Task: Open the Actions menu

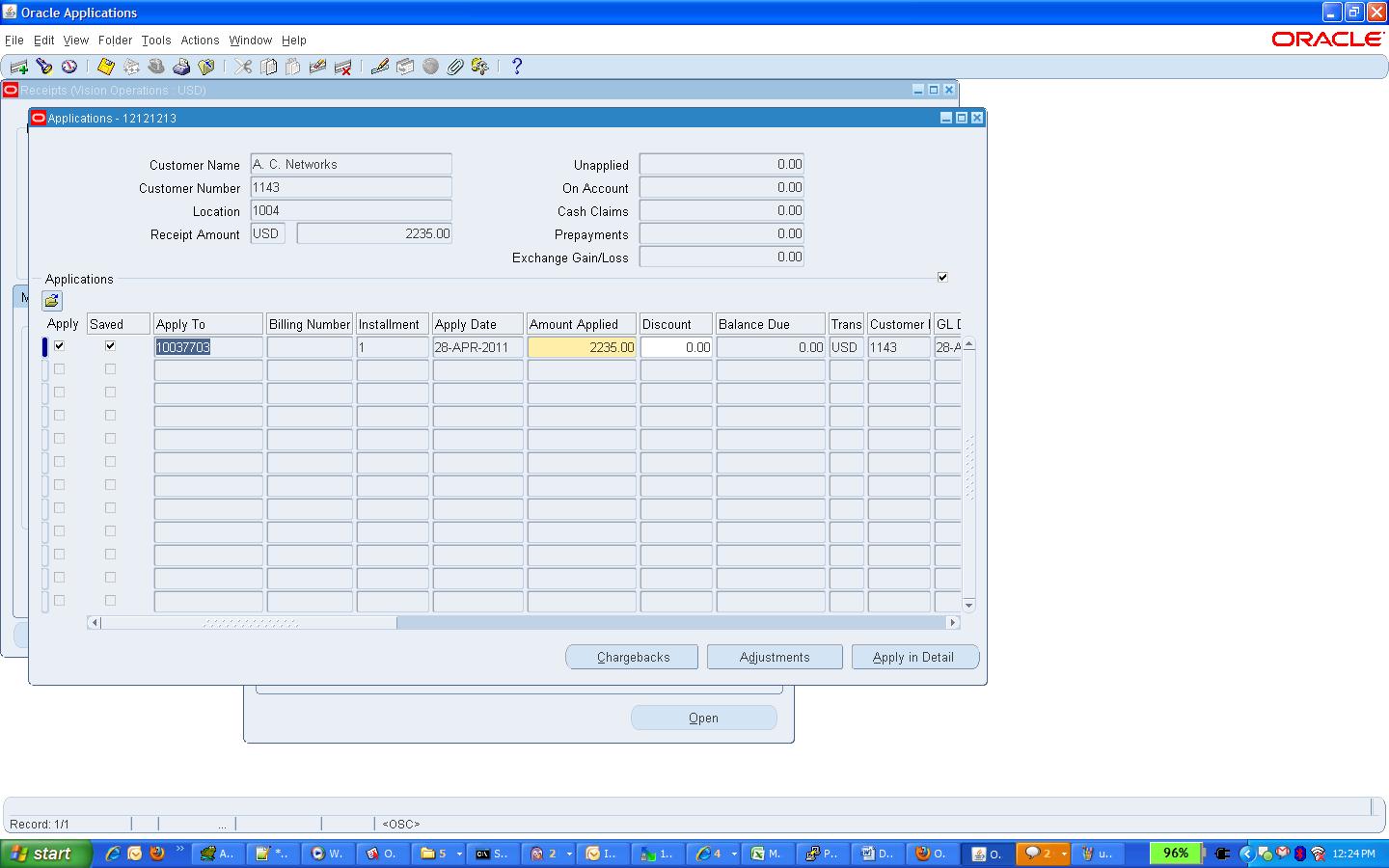Action: pyautogui.click(x=200, y=41)
